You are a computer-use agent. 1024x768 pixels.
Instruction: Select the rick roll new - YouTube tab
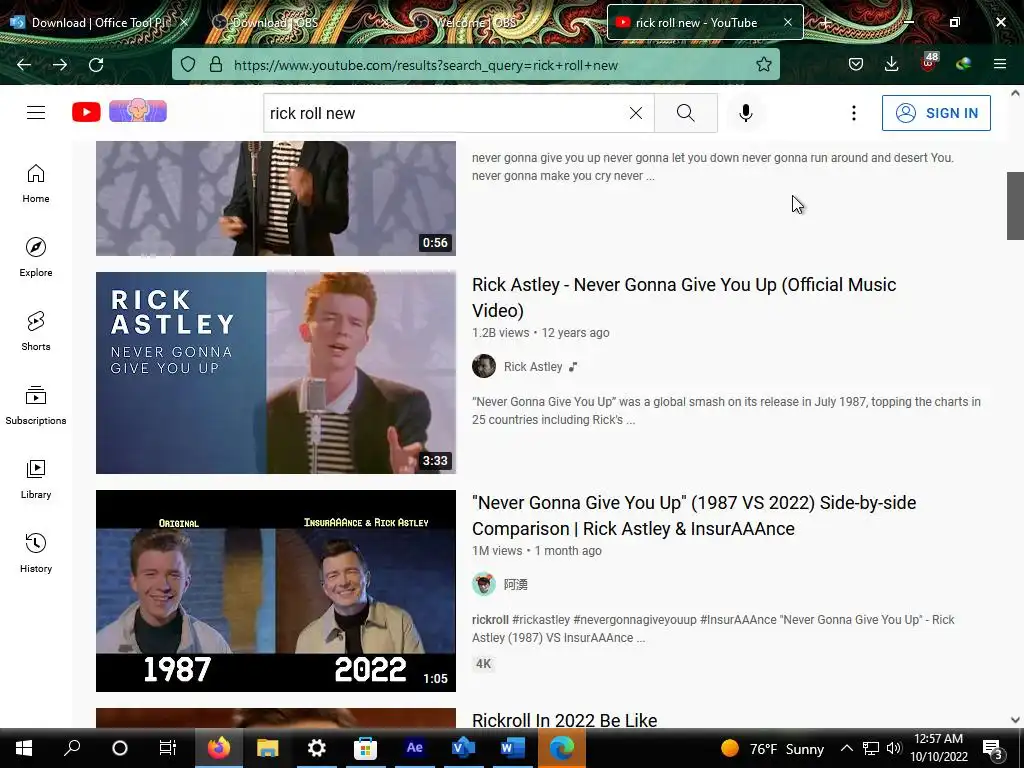click(x=696, y=22)
